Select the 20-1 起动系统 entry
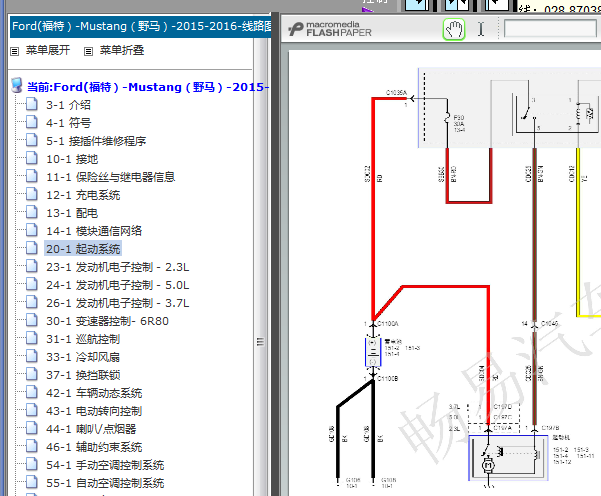Image resolution: width=601 pixels, height=496 pixels. (x=83, y=249)
